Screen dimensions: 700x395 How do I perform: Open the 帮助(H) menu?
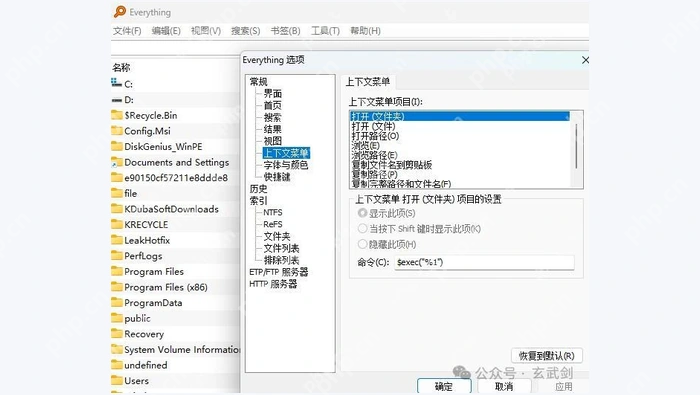[365, 31]
